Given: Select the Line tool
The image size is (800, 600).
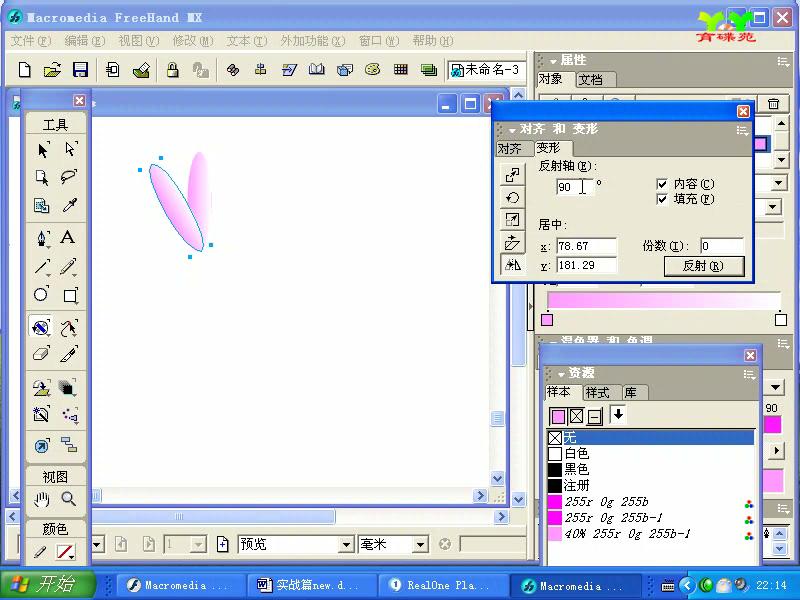Looking at the screenshot, I should pyautogui.click(x=42, y=266).
